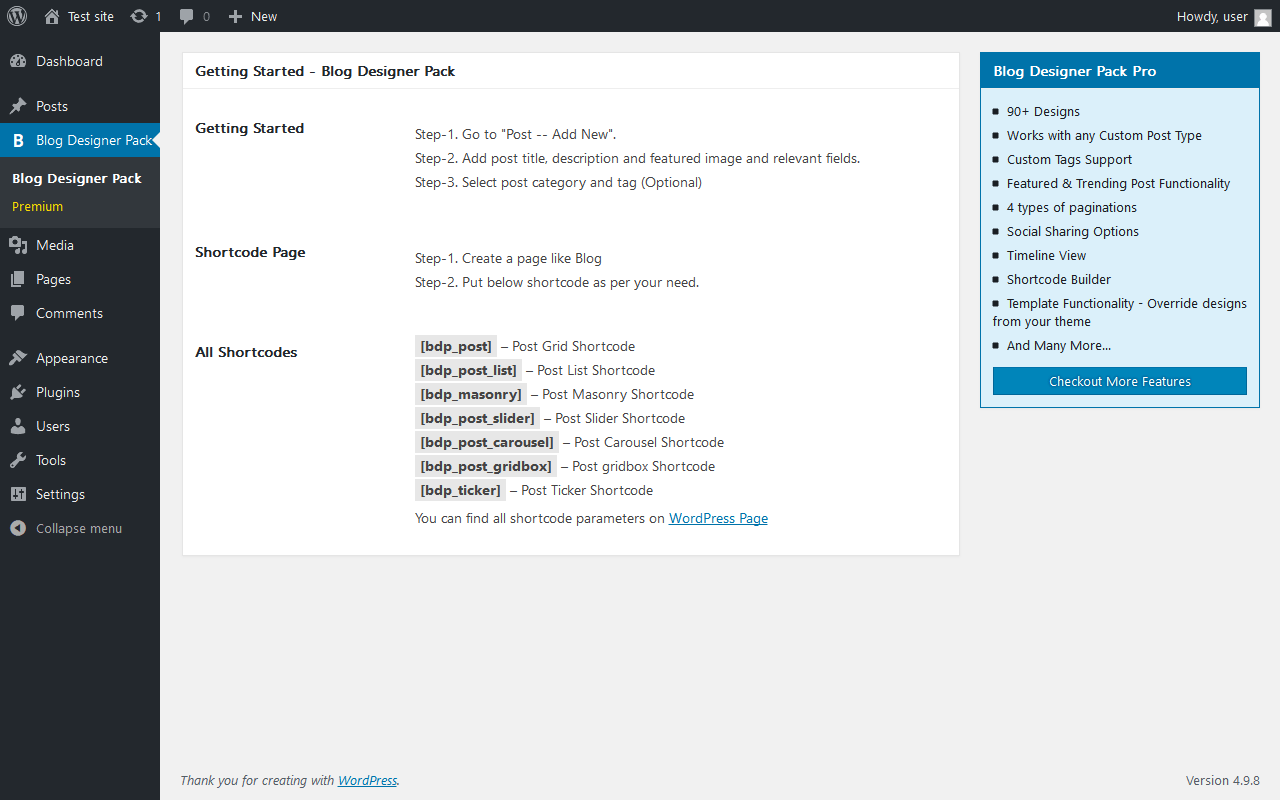Screen dimensions: 1280x800
Task: Open the updates circular arrows icon
Action: coord(139,16)
